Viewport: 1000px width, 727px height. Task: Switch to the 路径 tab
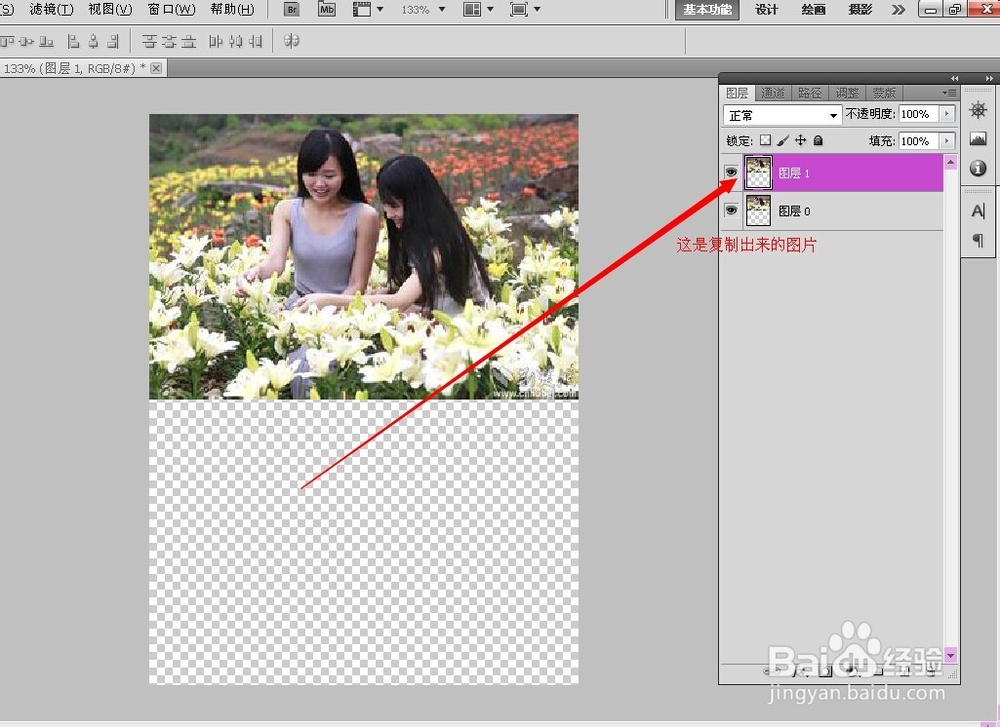[810, 93]
